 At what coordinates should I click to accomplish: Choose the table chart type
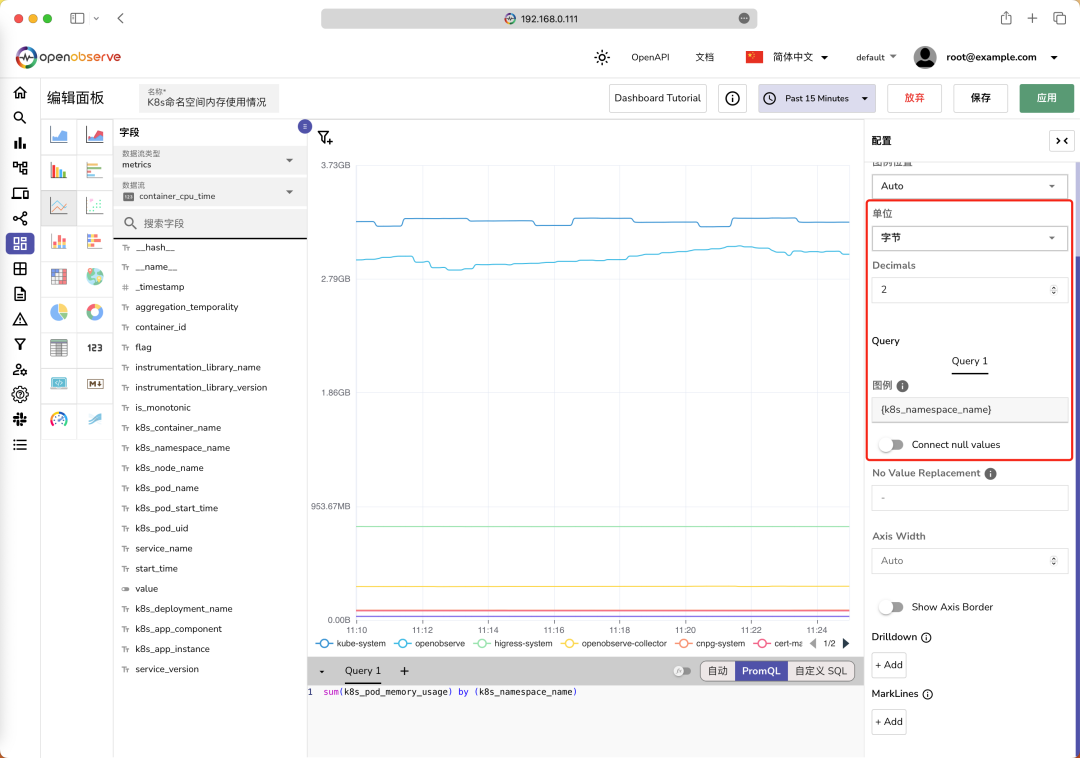(x=59, y=348)
